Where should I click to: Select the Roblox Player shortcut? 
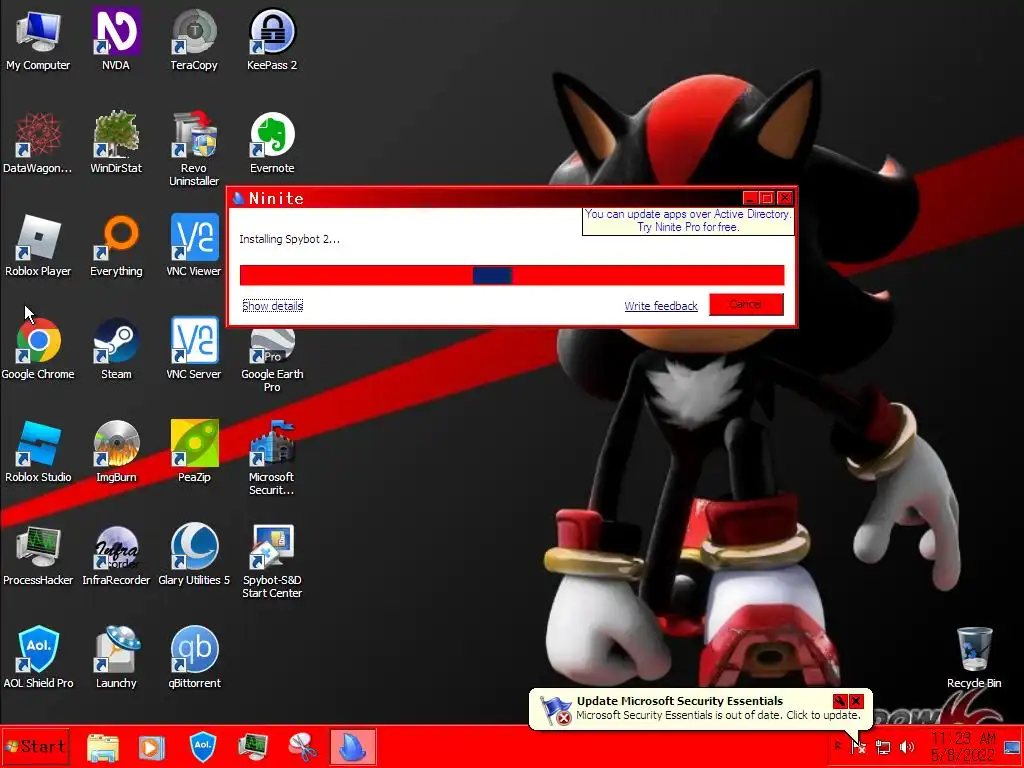click(38, 246)
